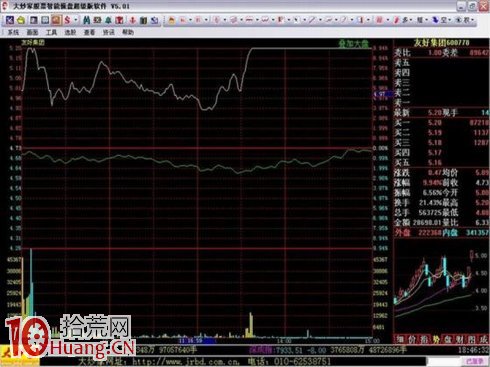Click the 已登录 status button

click(x=474, y=361)
